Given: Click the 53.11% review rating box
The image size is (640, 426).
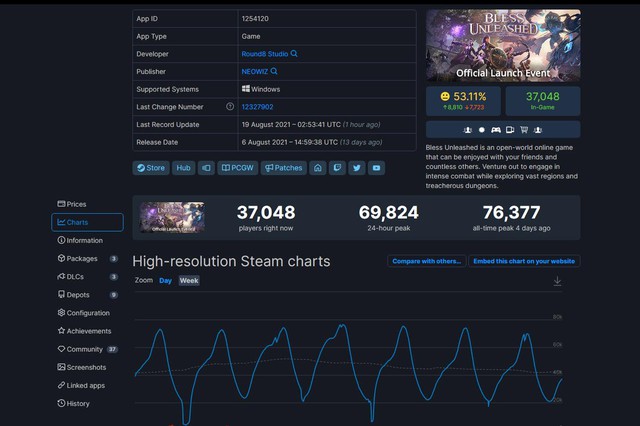Looking at the screenshot, I should pyautogui.click(x=463, y=101).
